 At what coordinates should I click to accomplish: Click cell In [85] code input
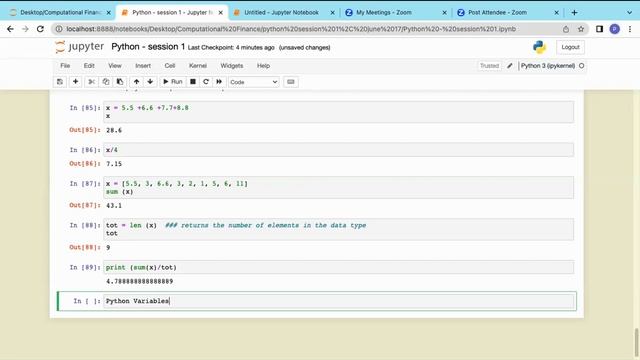point(339,112)
